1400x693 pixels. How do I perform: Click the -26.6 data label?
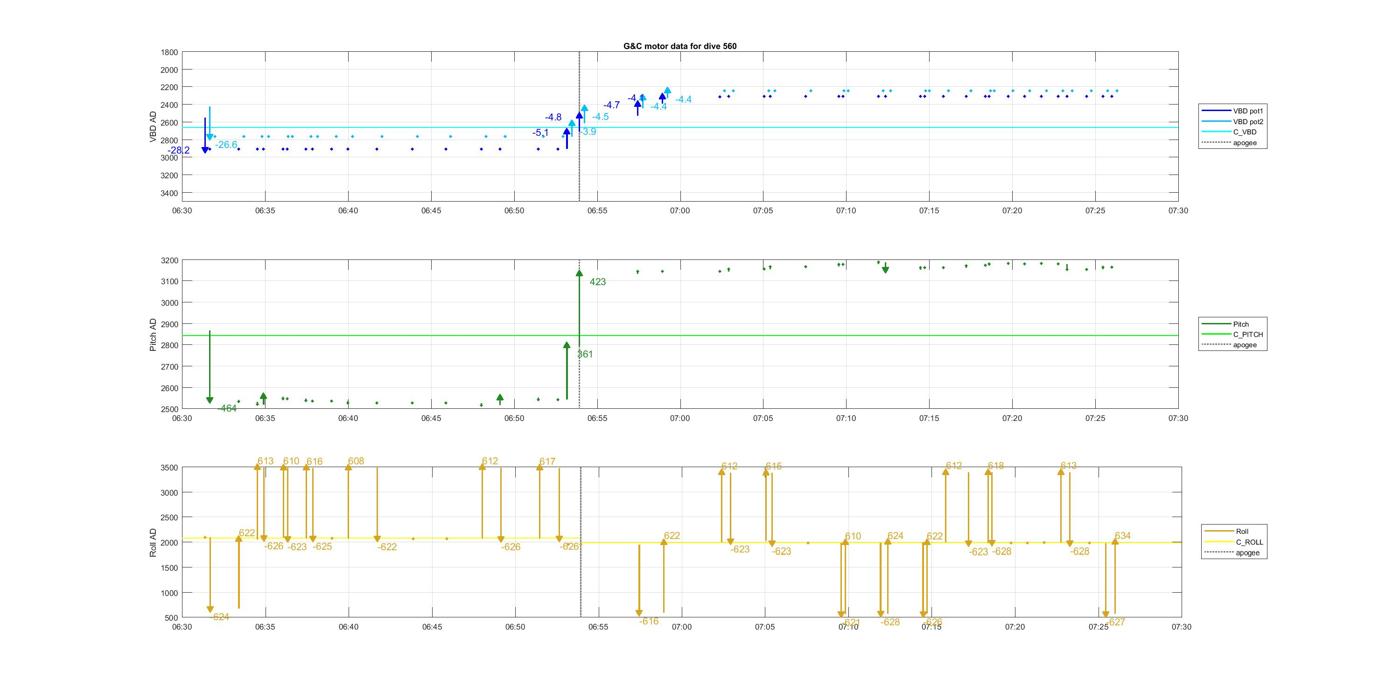[x=226, y=145]
